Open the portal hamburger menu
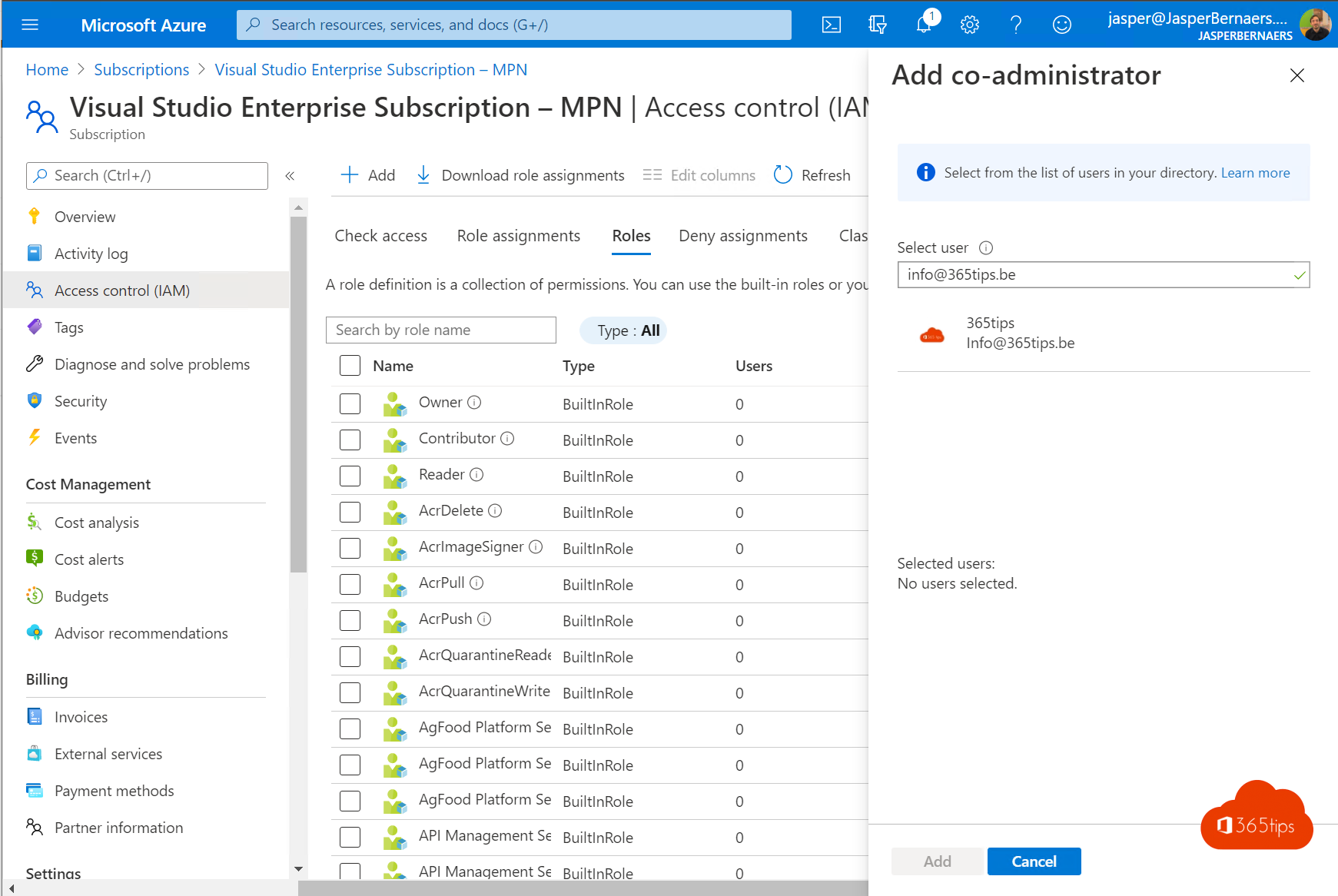The height and width of the screenshot is (896, 1338). point(30,24)
